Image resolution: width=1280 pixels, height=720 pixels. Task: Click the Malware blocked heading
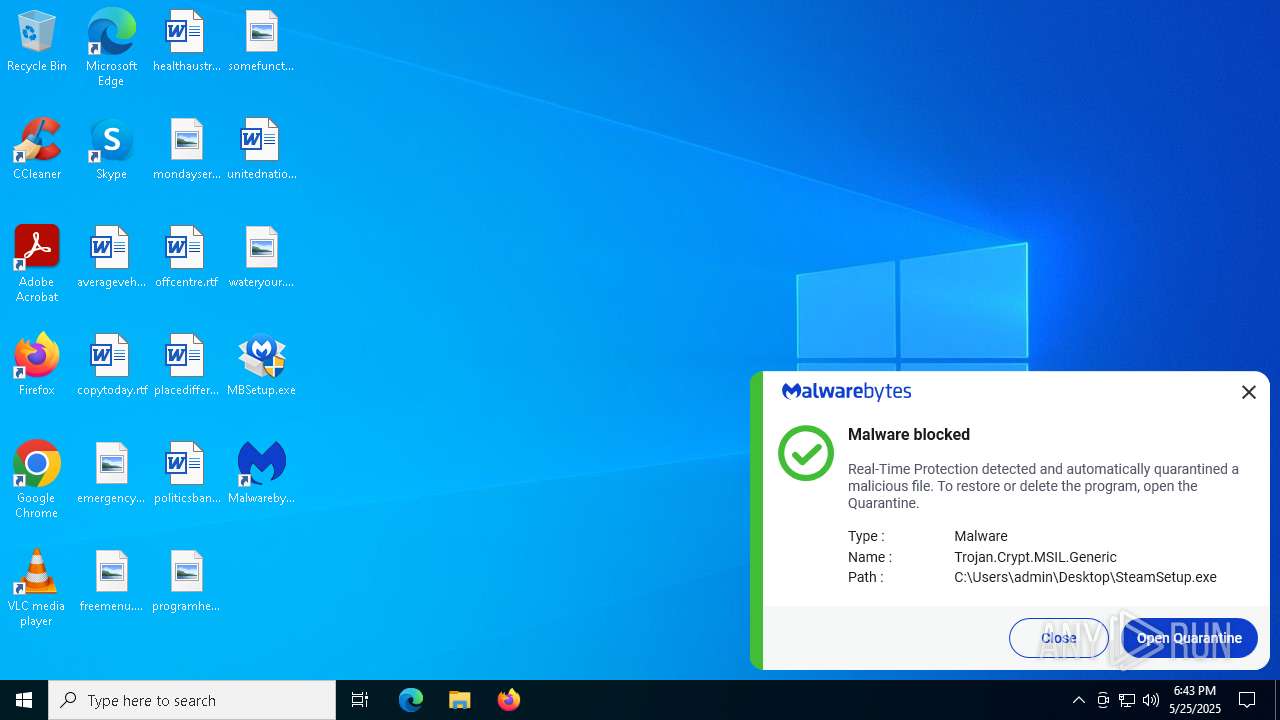click(x=909, y=434)
